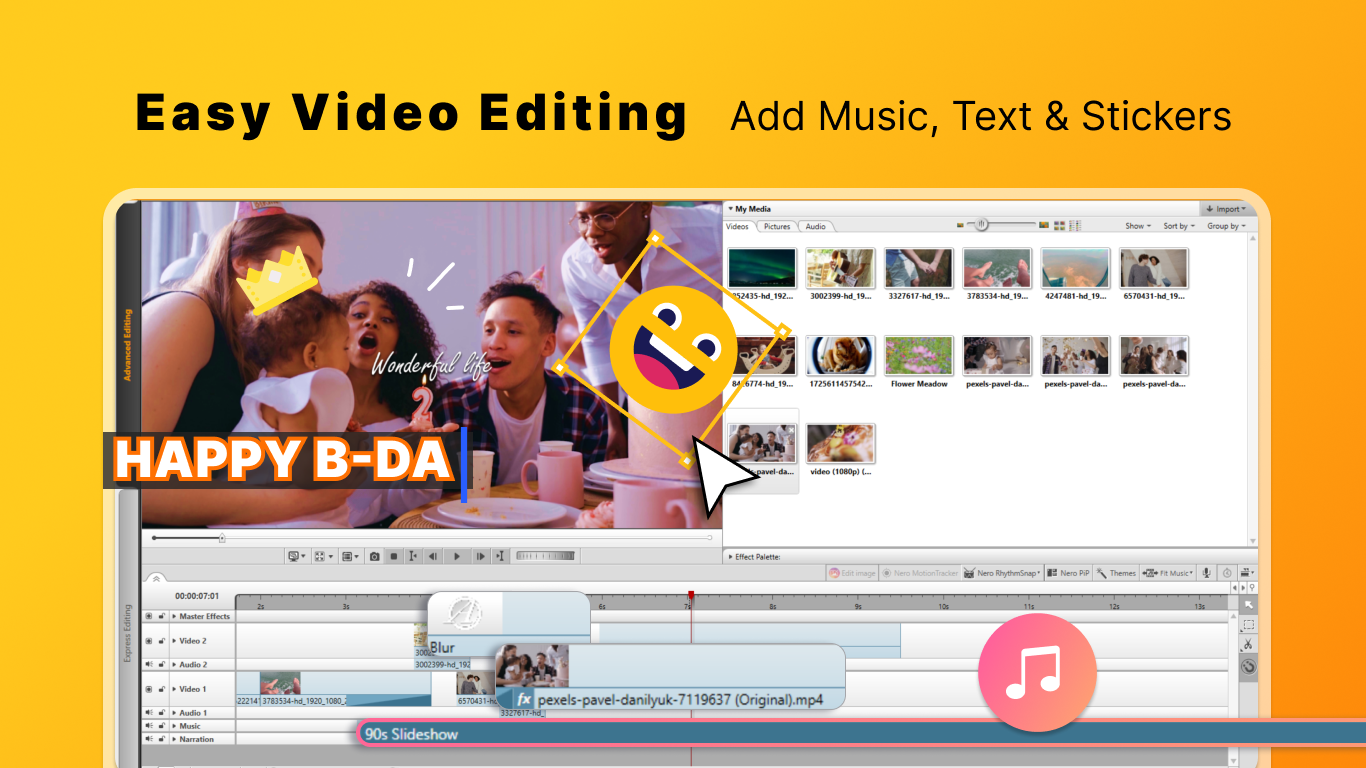Image resolution: width=1366 pixels, height=768 pixels.
Task: Mute the Audio 1 track
Action: (x=149, y=713)
